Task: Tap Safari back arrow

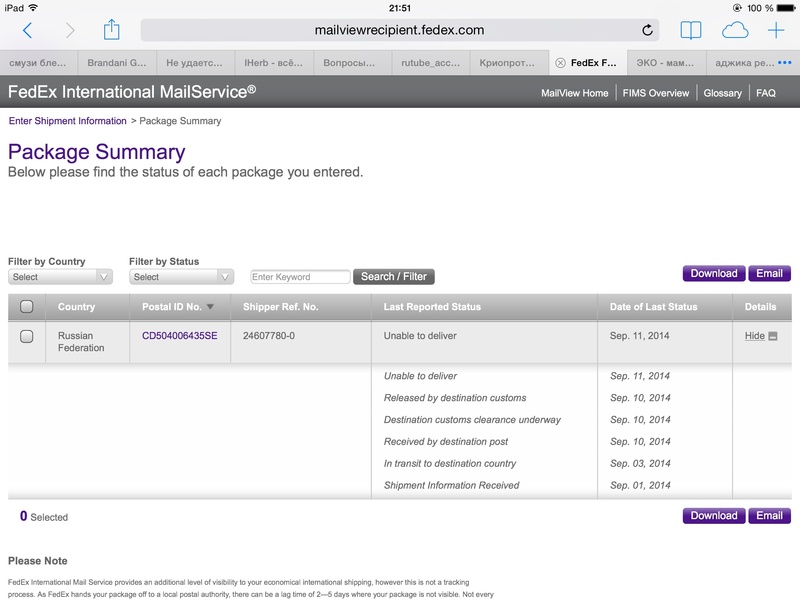Action: 28,30
